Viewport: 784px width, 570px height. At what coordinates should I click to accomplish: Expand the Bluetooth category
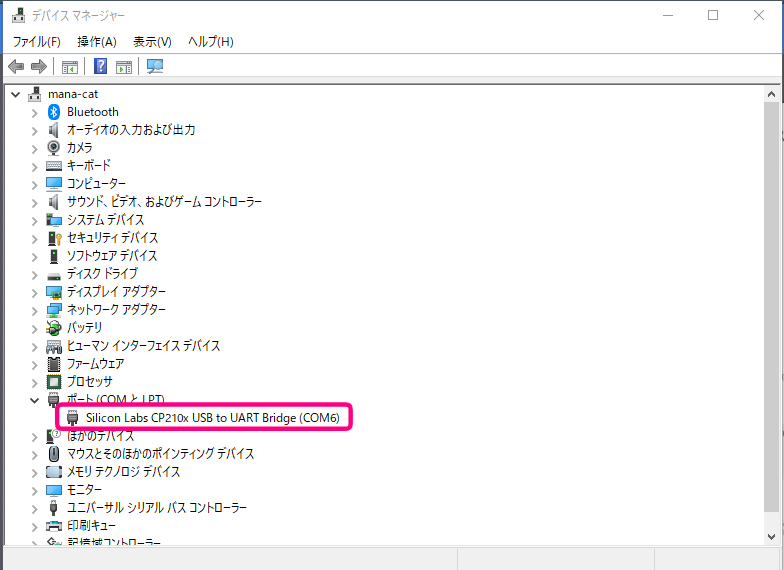pyautogui.click(x=34, y=112)
